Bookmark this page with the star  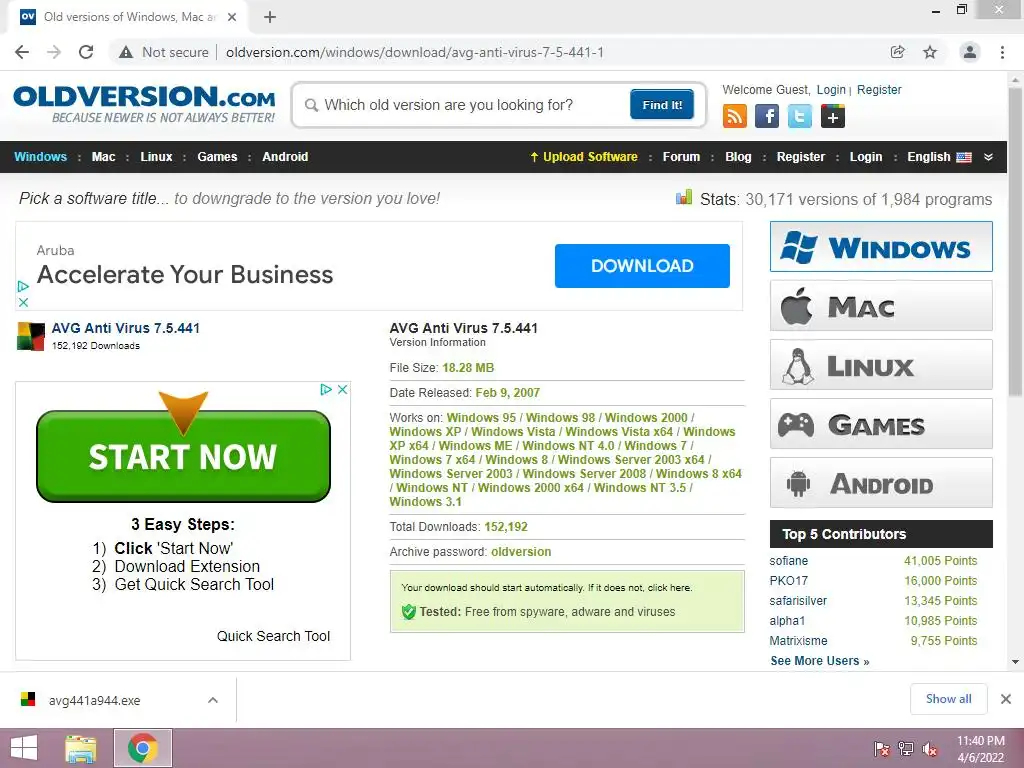pyautogui.click(x=930, y=52)
